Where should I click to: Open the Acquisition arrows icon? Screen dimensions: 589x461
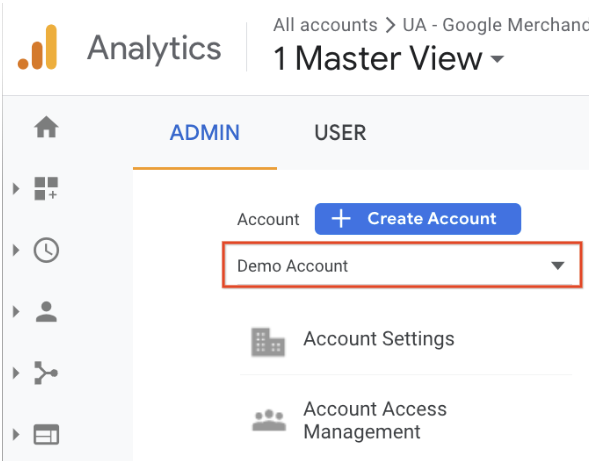coord(46,373)
